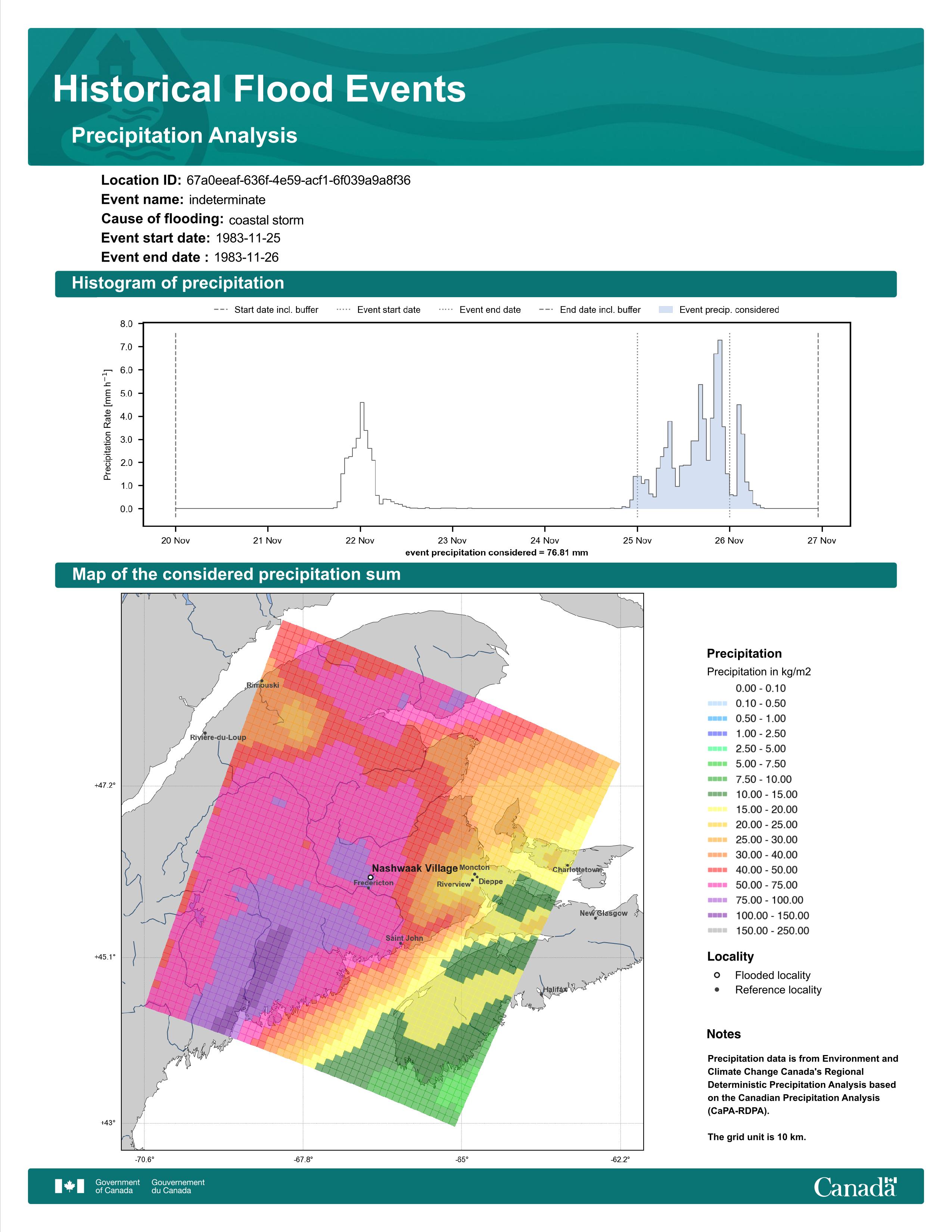Image resolution: width=952 pixels, height=1232 pixels.
Task: Click the Precipitation Rate y-axis label
Action: [108, 424]
